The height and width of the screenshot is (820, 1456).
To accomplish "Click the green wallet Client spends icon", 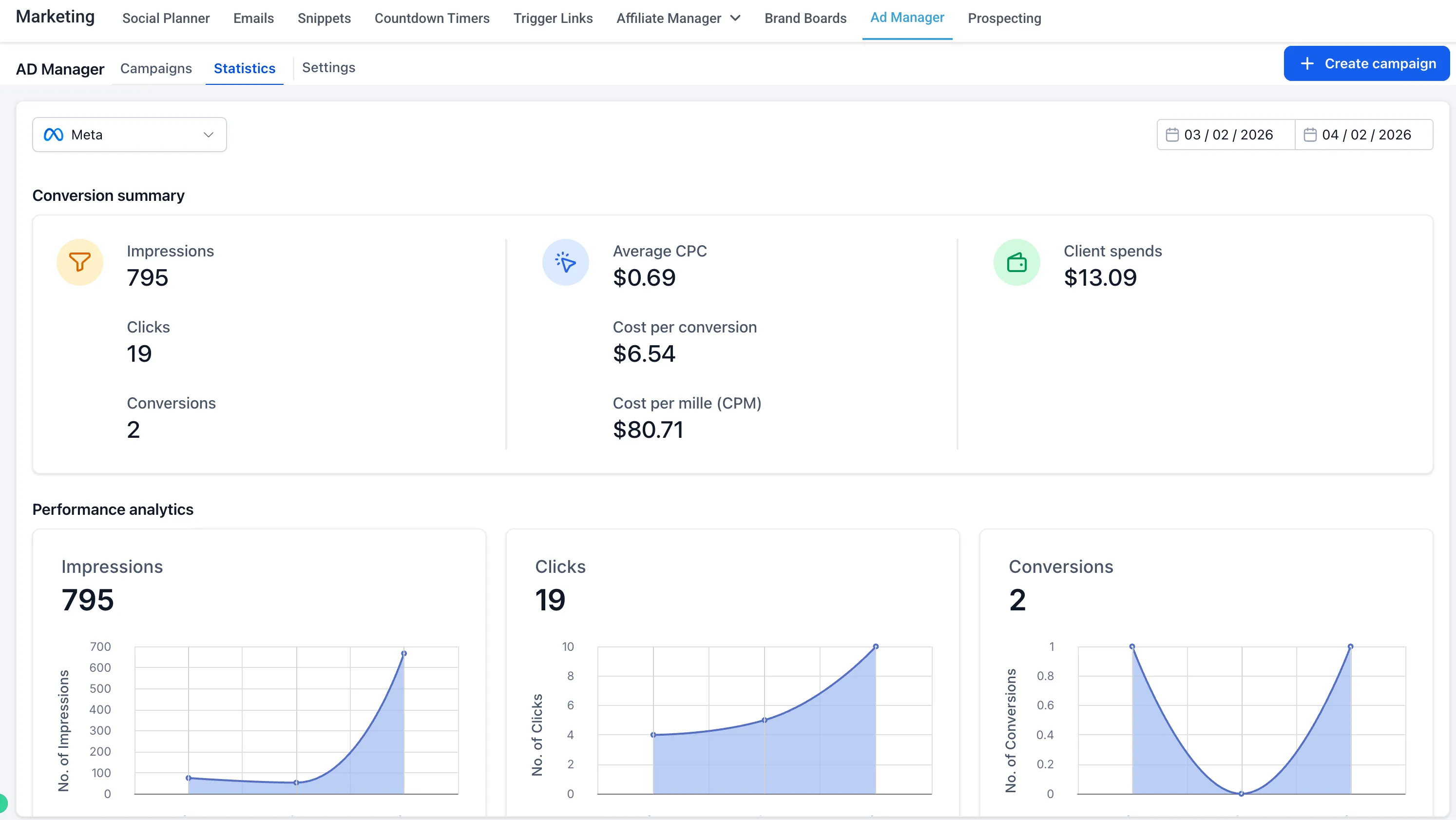I will point(1016,262).
